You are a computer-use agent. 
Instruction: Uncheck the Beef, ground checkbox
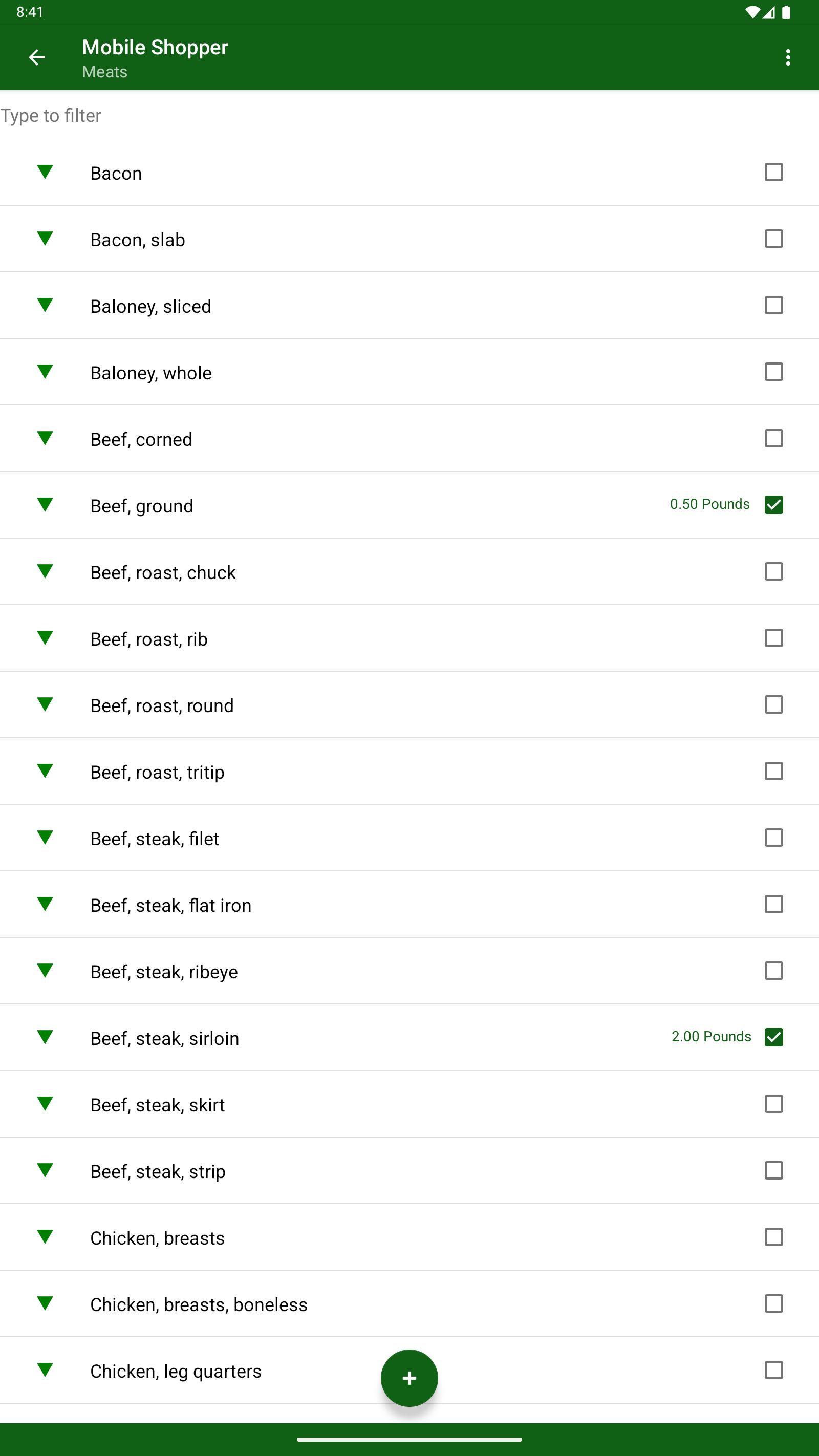[773, 505]
